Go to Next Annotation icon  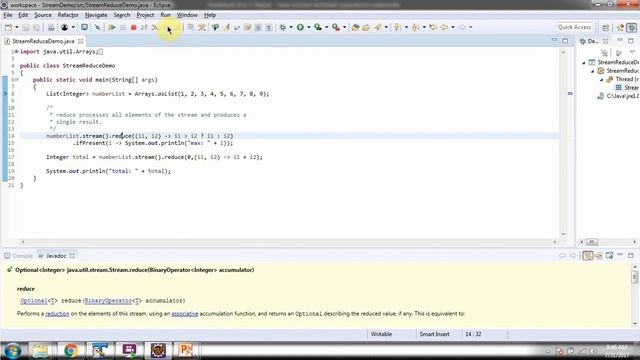[398, 27]
